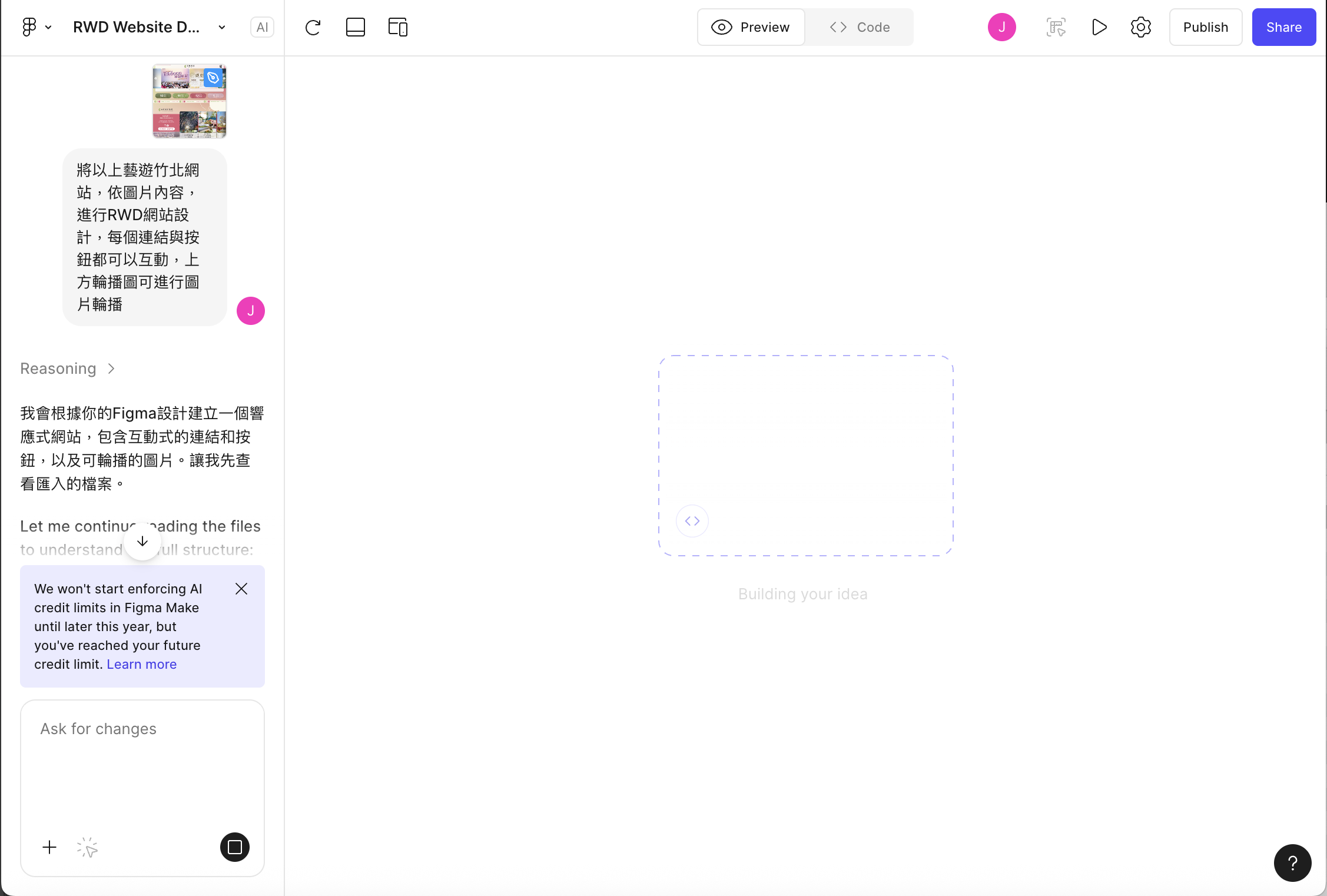Screen dimensions: 1327x896
Task: Click the Publish button
Action: pyautogui.click(x=1205, y=27)
